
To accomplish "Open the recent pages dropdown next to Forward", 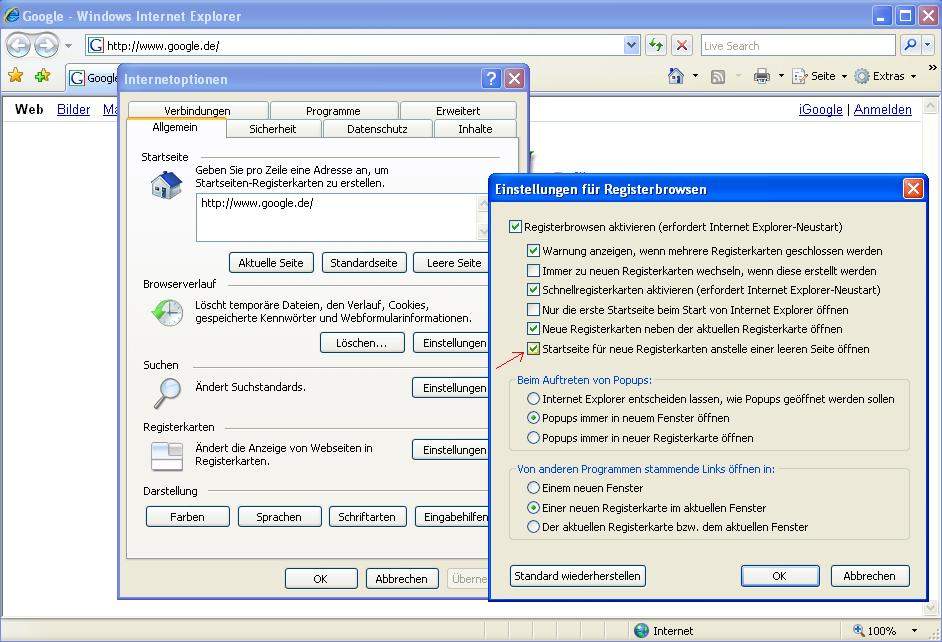I will tap(68, 46).
